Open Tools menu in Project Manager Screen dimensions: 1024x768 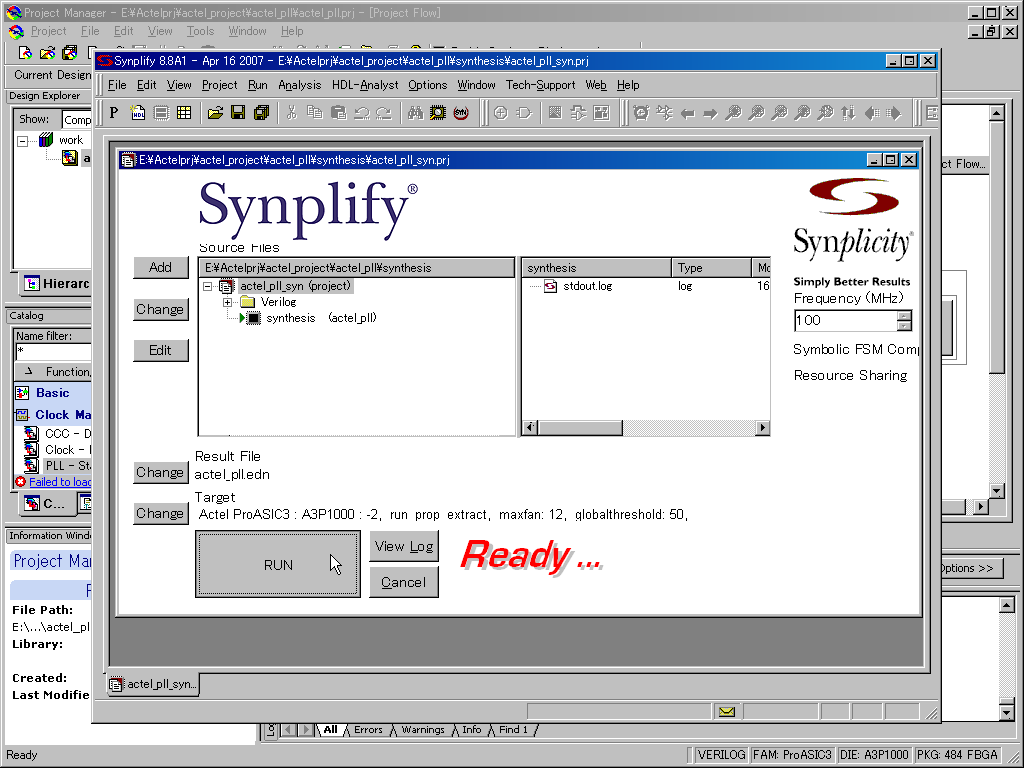click(200, 31)
